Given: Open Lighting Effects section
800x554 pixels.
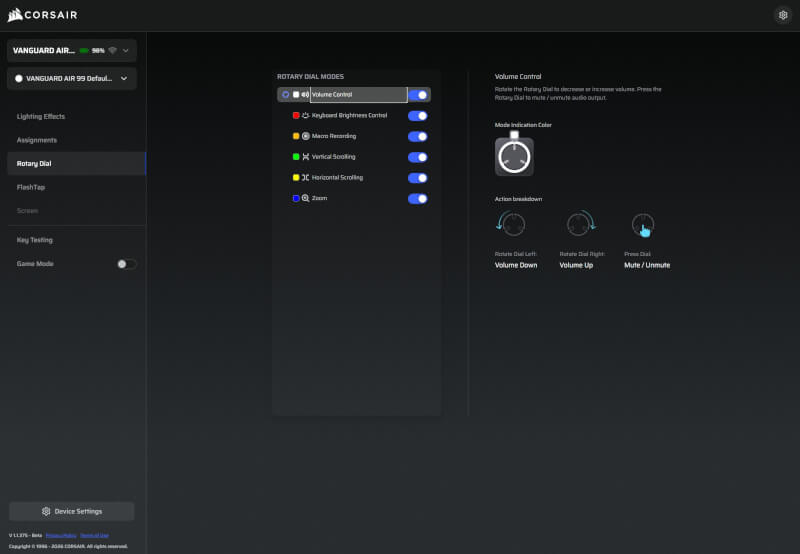Looking at the screenshot, I should (41, 116).
